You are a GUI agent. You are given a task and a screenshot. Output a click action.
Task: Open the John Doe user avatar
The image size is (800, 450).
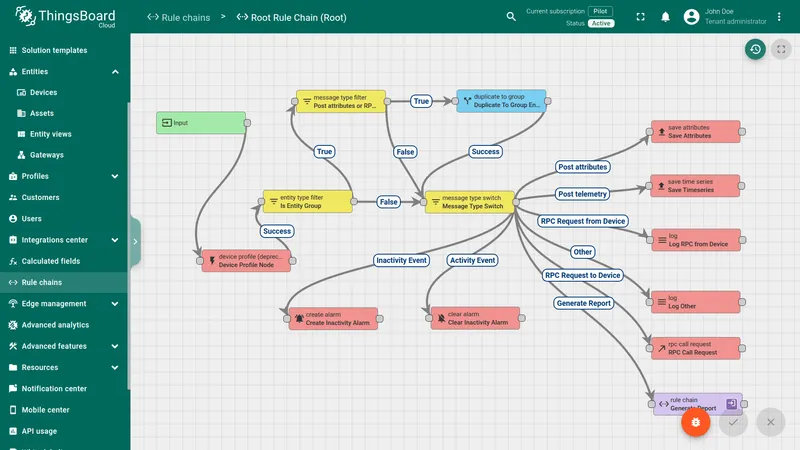coord(691,17)
